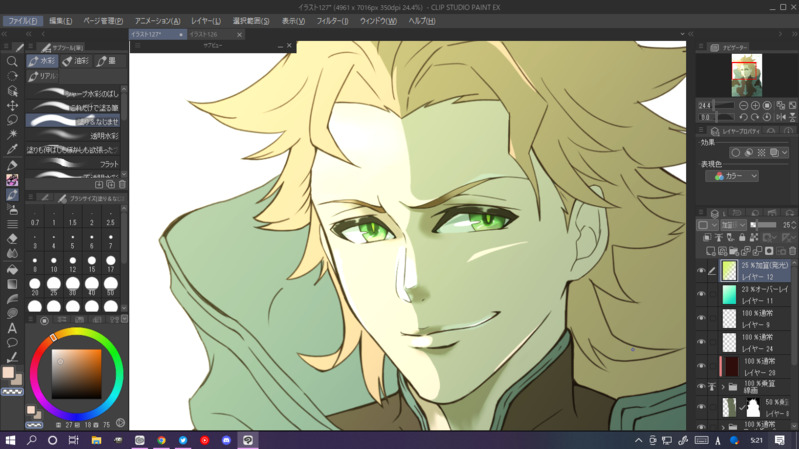Expand the 線画 layer folder
799x449 pixels.
click(723, 387)
